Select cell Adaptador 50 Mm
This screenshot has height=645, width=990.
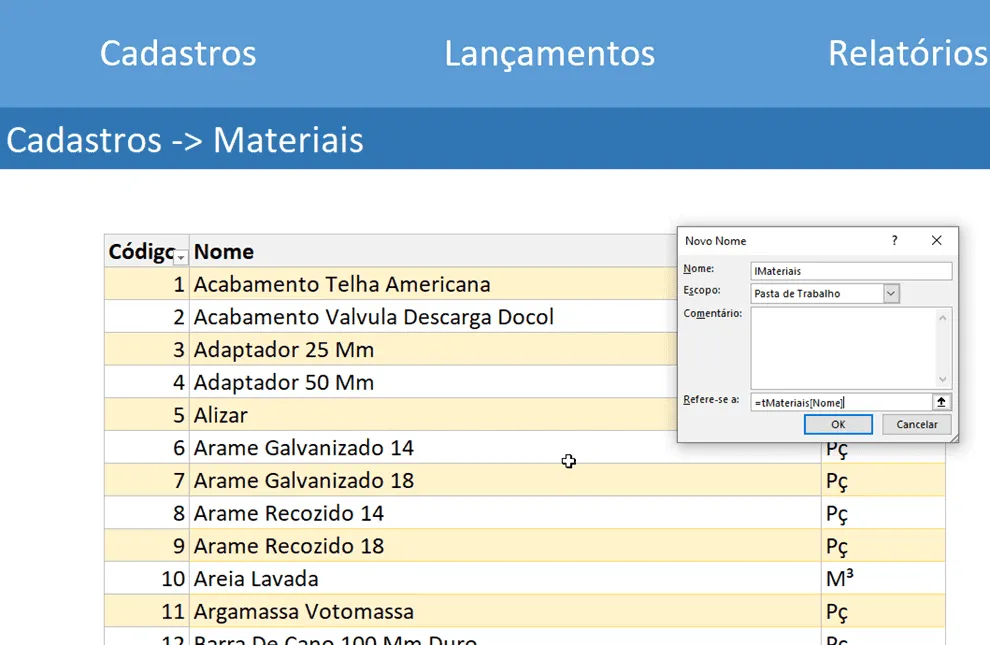[434, 382]
